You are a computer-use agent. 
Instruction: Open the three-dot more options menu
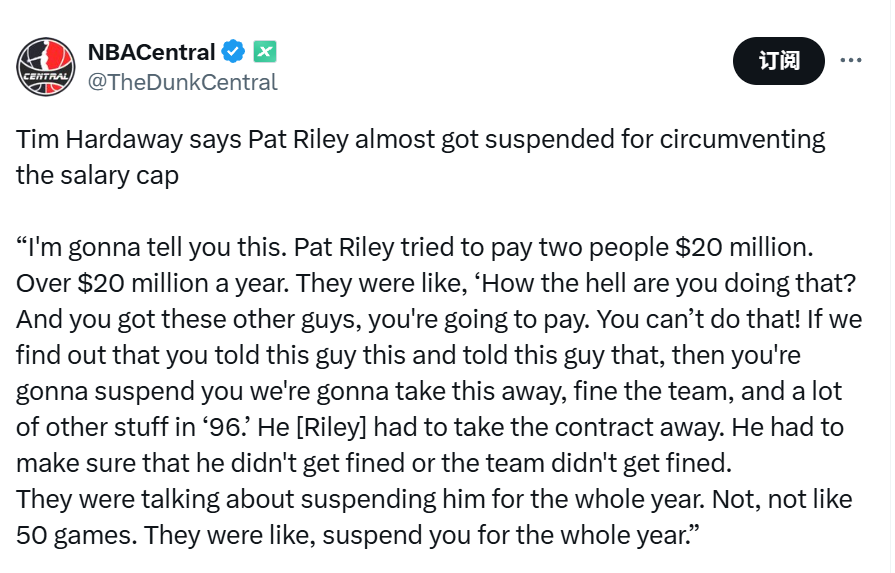tap(851, 60)
